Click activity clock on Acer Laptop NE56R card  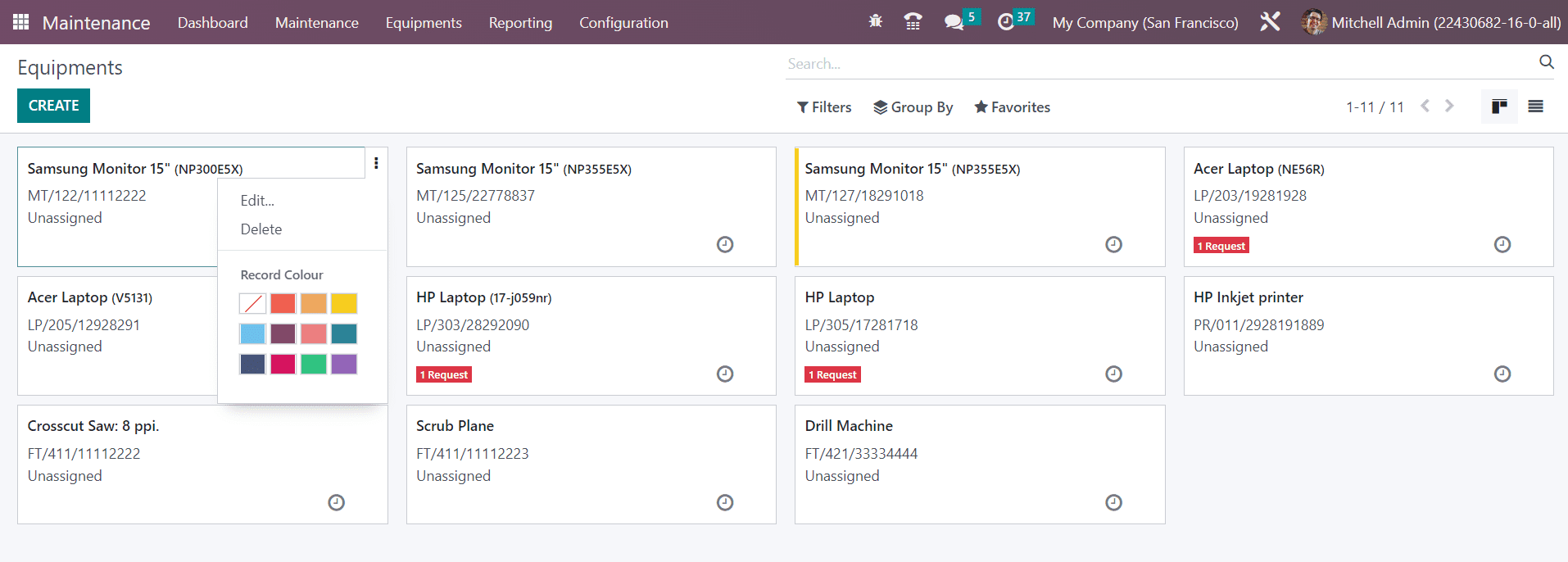coord(1502,244)
